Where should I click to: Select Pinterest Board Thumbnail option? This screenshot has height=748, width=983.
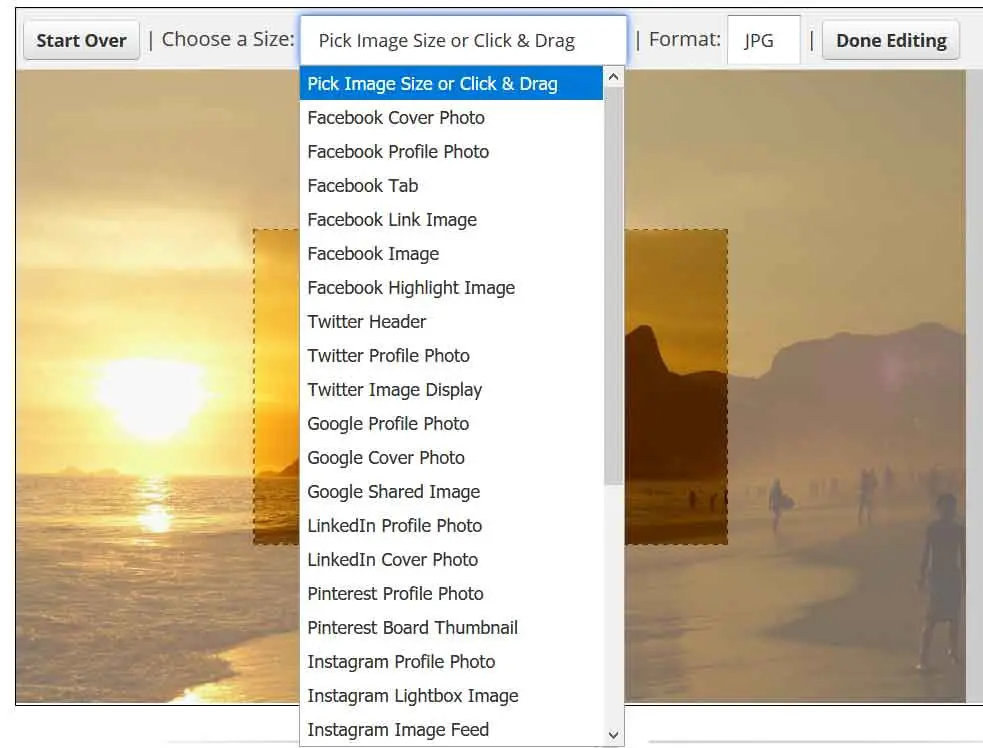point(451,628)
